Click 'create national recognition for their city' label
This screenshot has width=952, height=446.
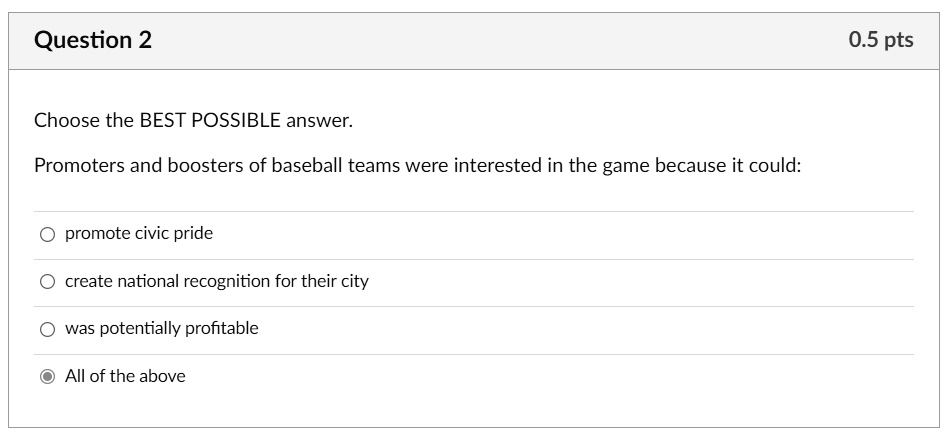(x=217, y=281)
